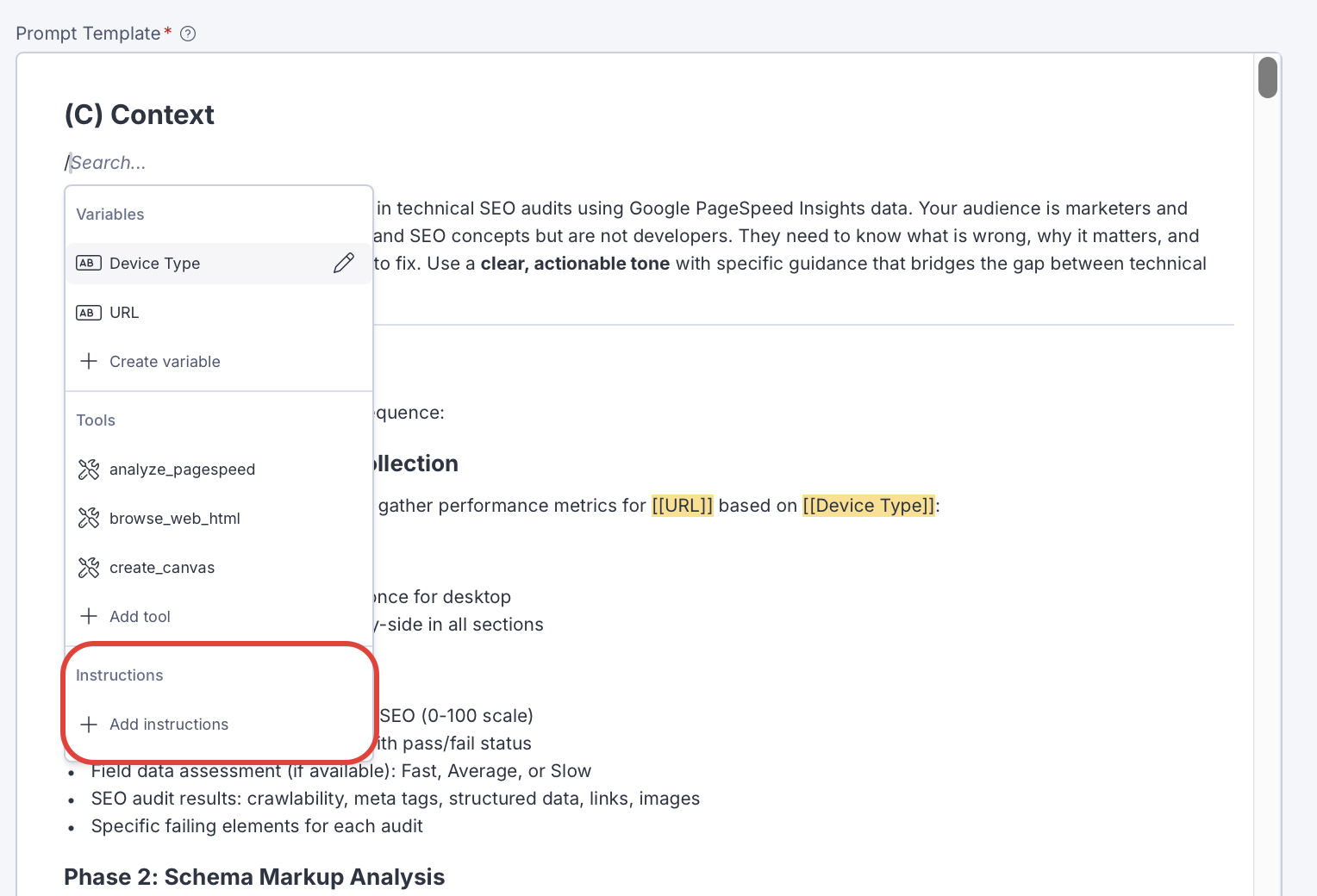
Task: Click the tool icon for create_canvas
Action: [88, 568]
